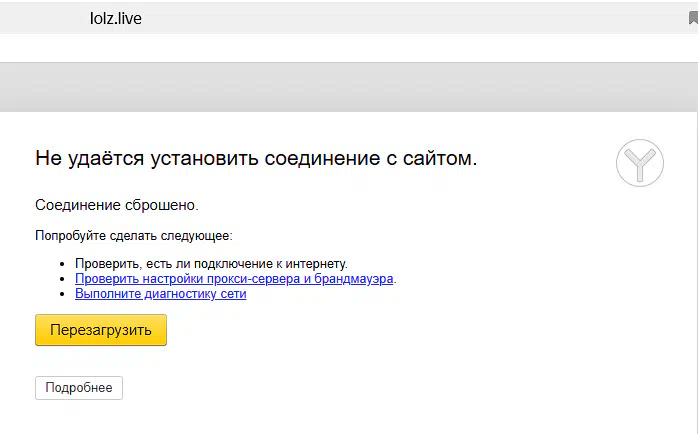Click the gray band above the error page
Image resolution: width=698 pixels, height=434 pixels.
tap(349, 87)
